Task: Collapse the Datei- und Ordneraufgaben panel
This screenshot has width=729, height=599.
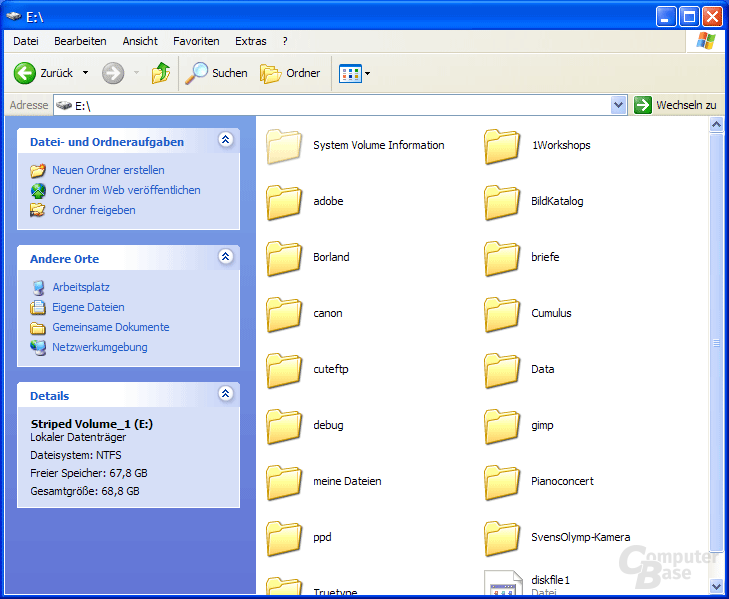Action: 225,140
